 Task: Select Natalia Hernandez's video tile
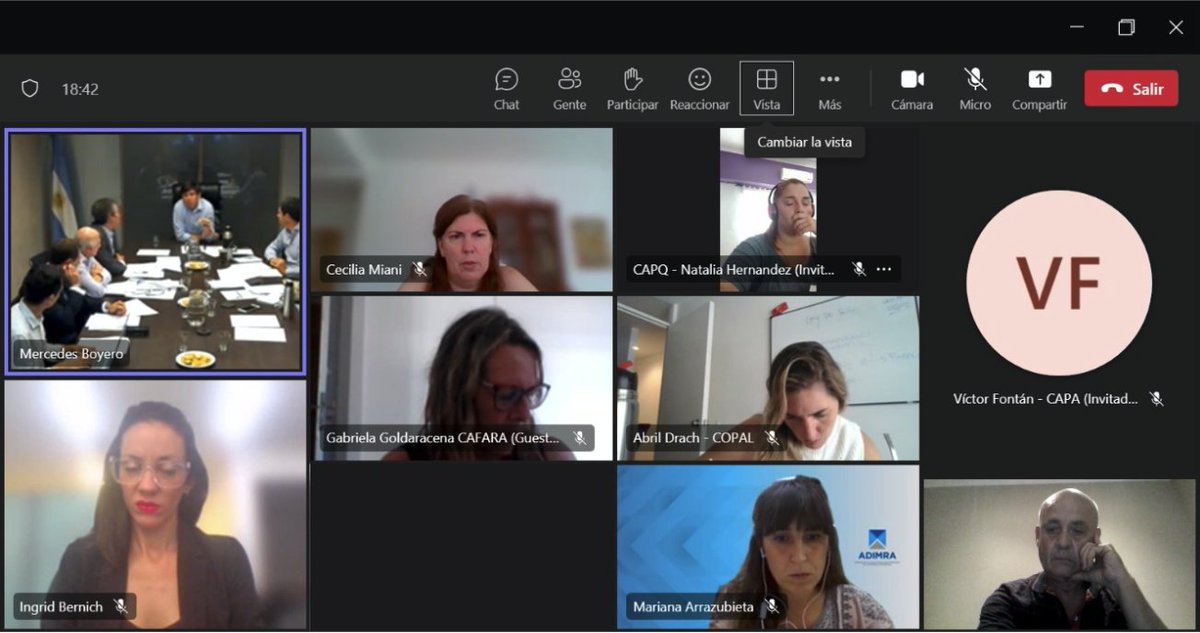[768, 209]
